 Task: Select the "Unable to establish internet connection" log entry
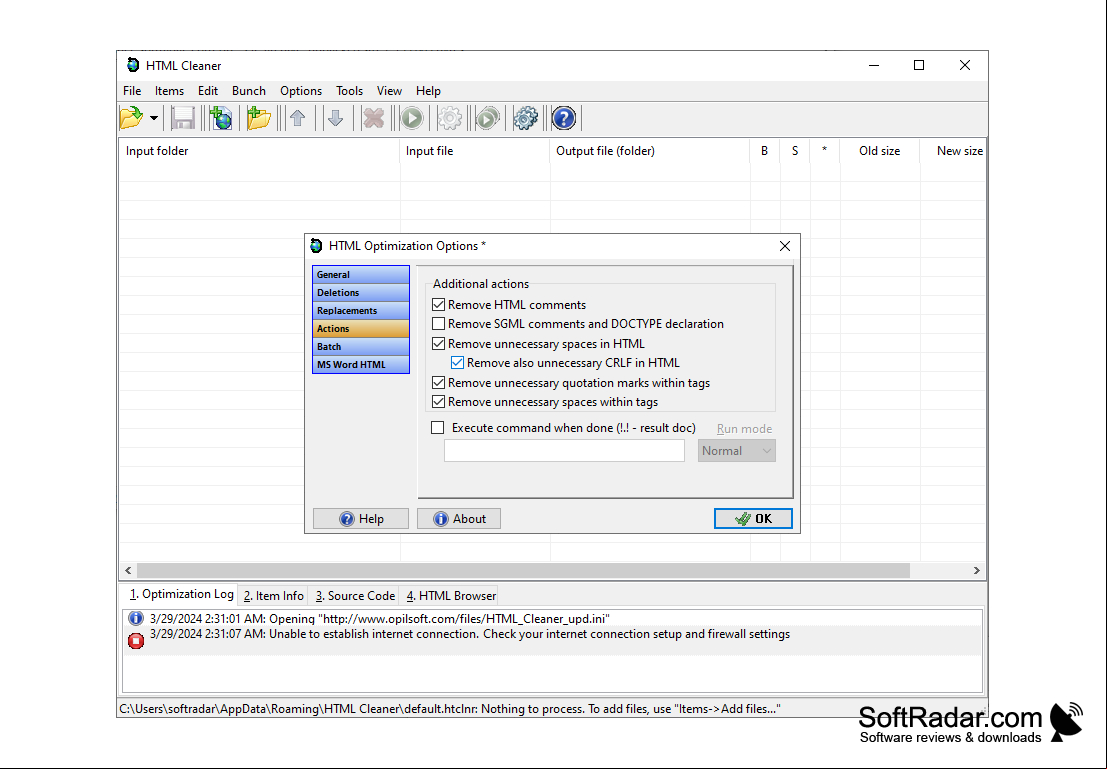coord(553,640)
